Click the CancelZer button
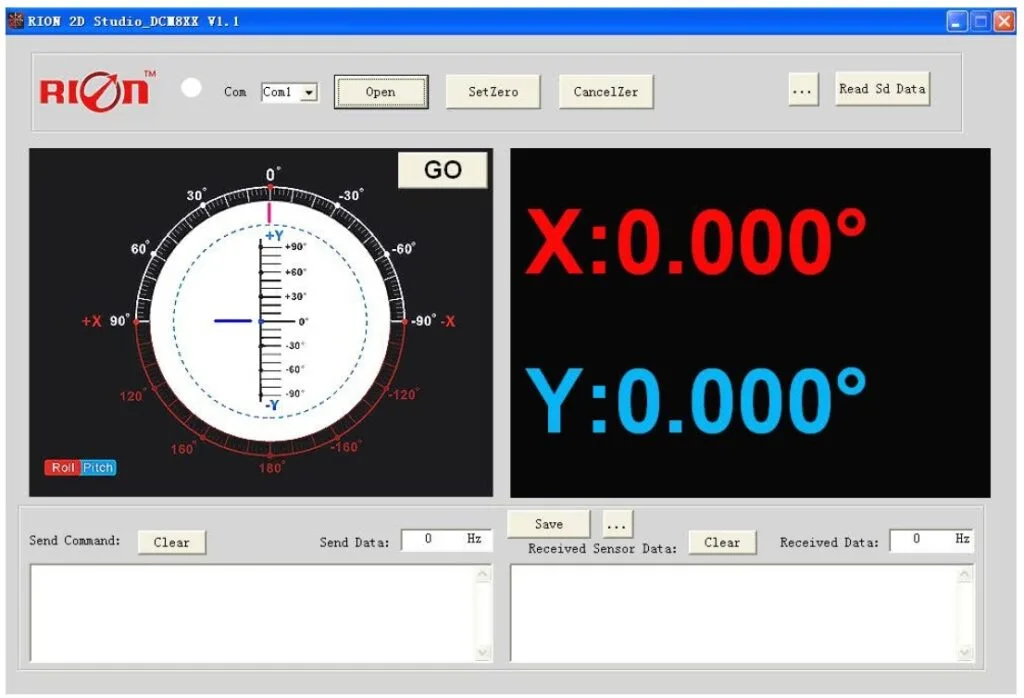 605,92
